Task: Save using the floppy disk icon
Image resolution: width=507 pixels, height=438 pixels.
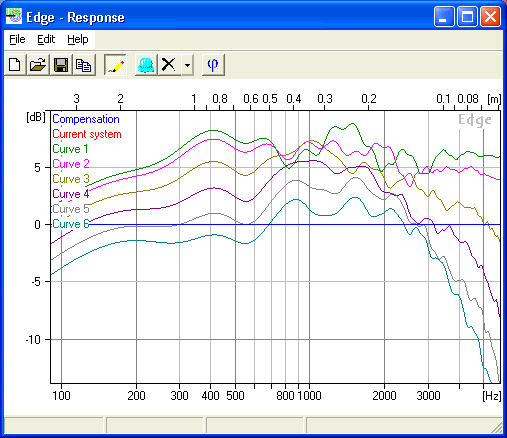Action: [x=61, y=65]
